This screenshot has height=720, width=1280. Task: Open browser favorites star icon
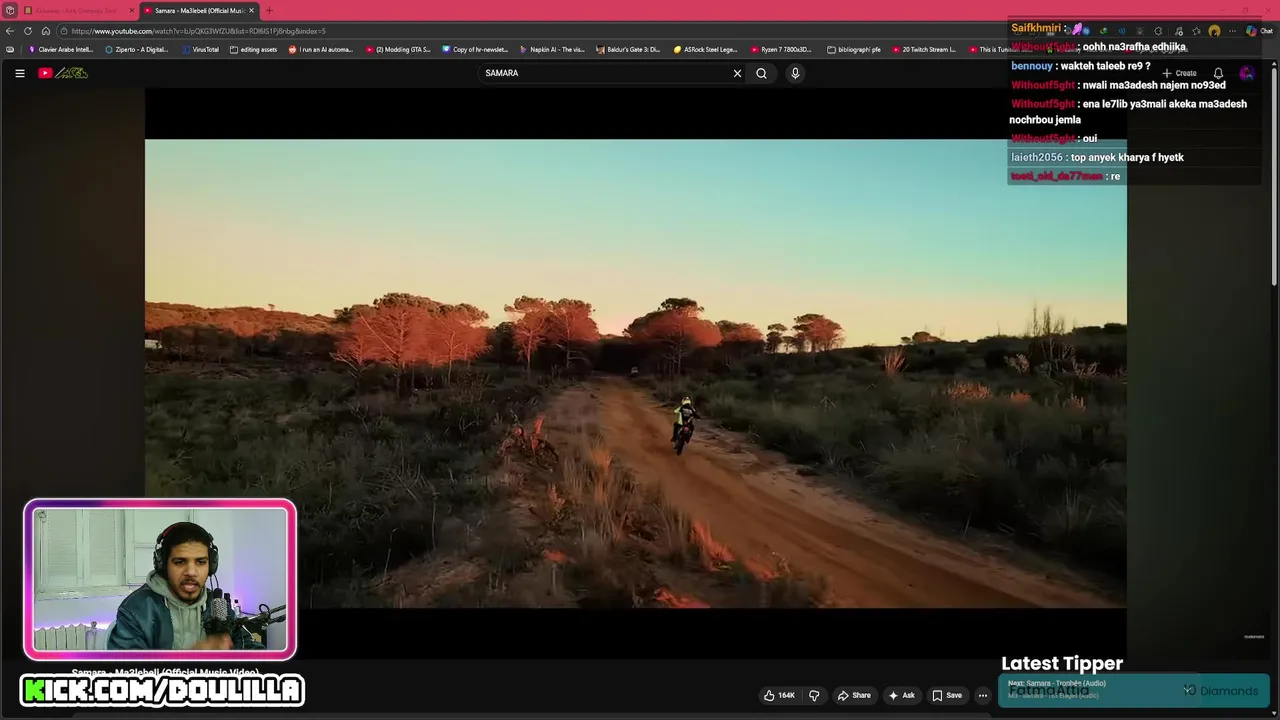point(1196,31)
